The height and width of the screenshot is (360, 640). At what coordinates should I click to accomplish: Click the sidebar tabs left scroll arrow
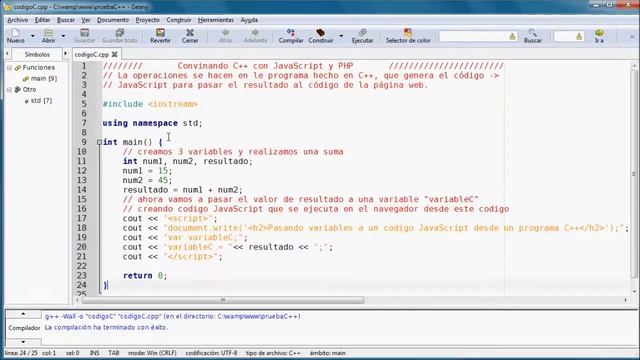click(7, 54)
